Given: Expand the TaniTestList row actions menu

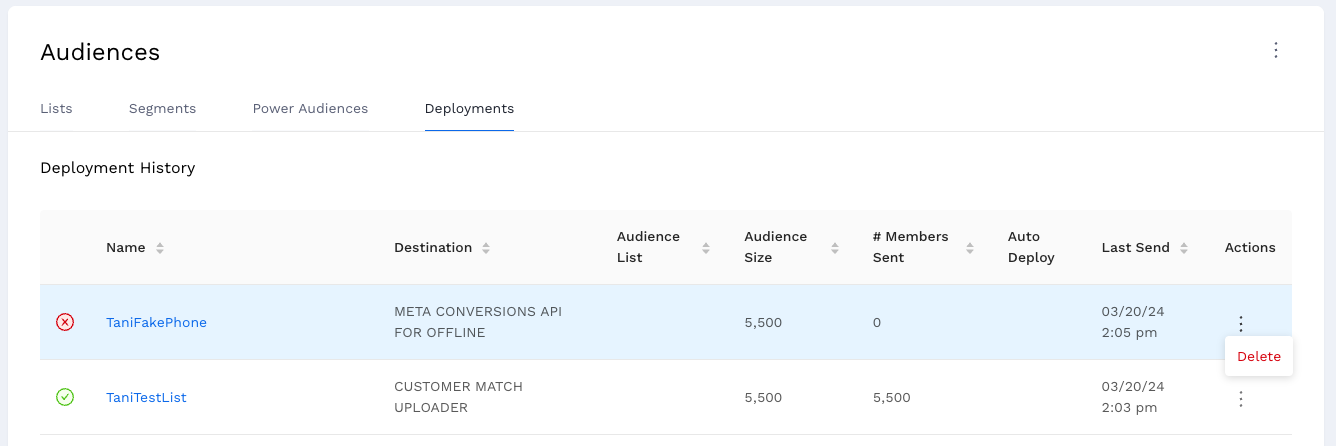Looking at the screenshot, I should coord(1241,399).
